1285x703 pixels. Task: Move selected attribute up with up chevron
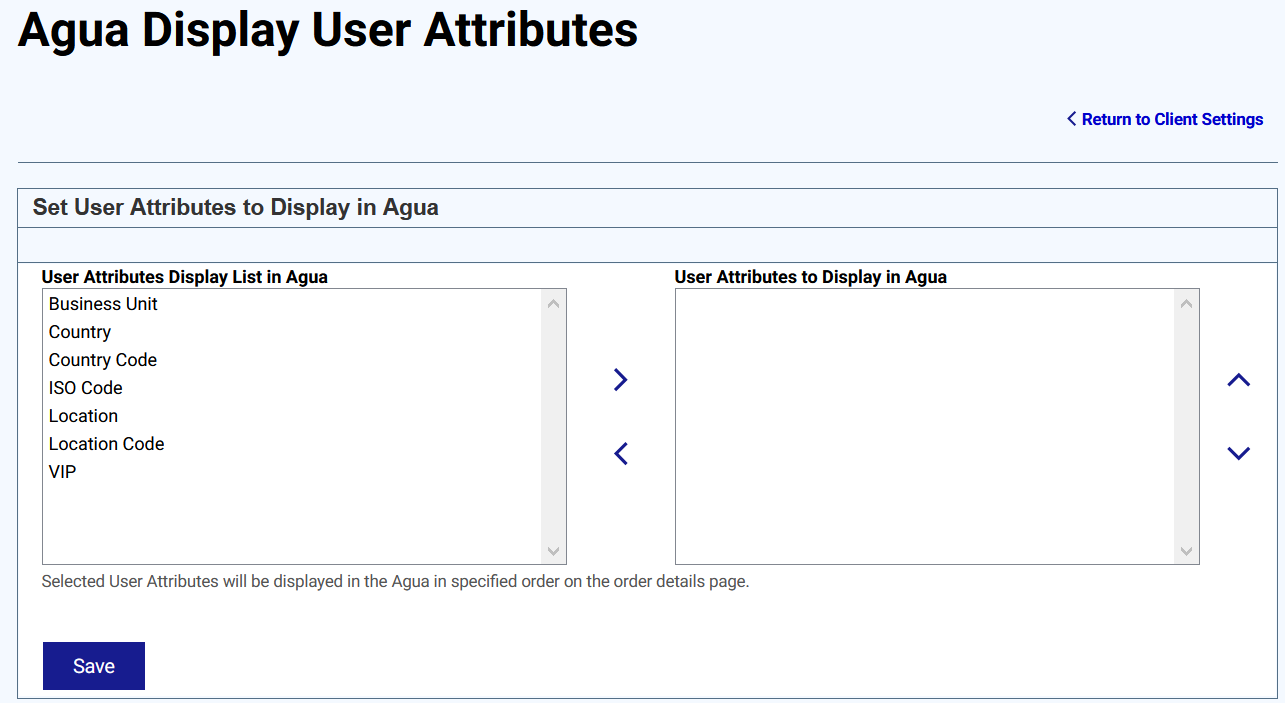(1238, 380)
